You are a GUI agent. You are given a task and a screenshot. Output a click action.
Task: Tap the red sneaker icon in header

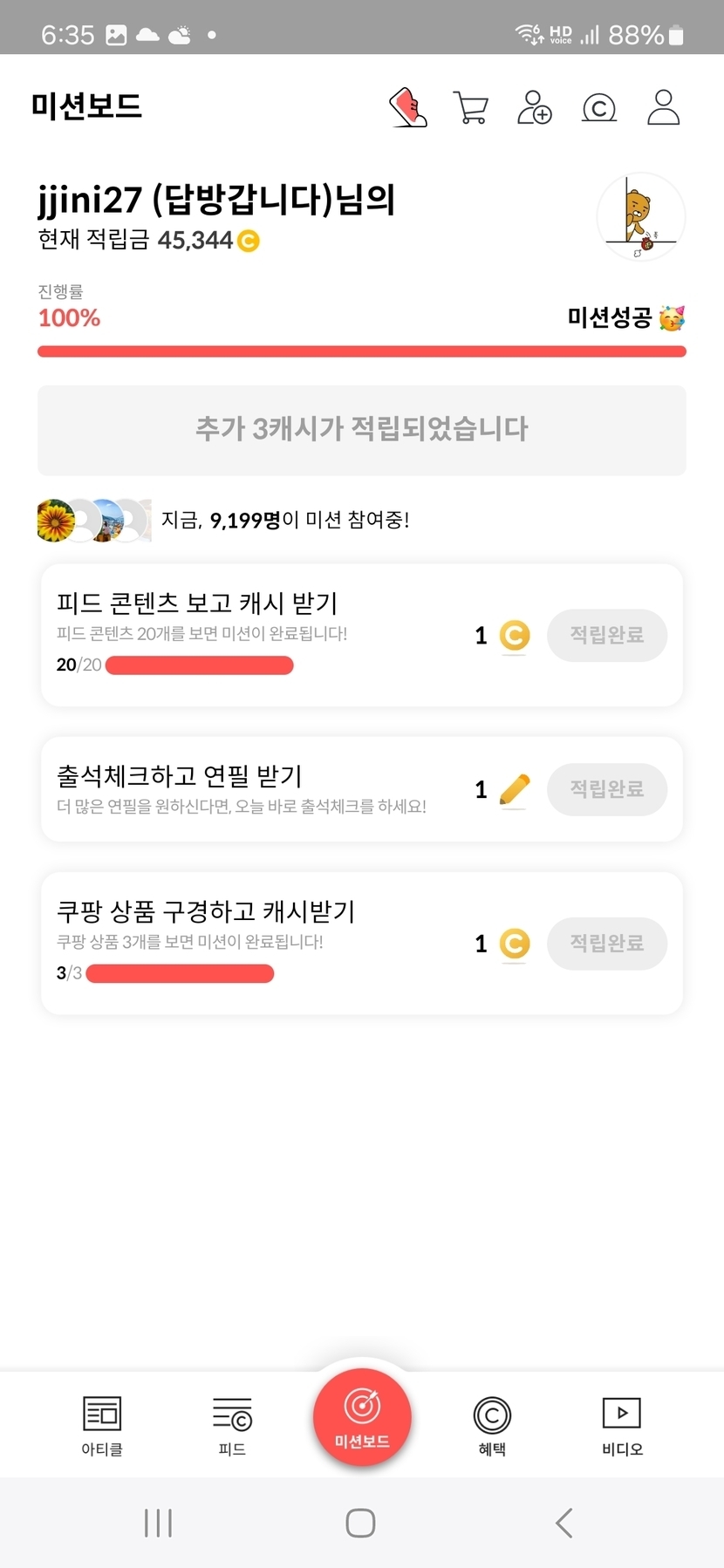coord(408,107)
